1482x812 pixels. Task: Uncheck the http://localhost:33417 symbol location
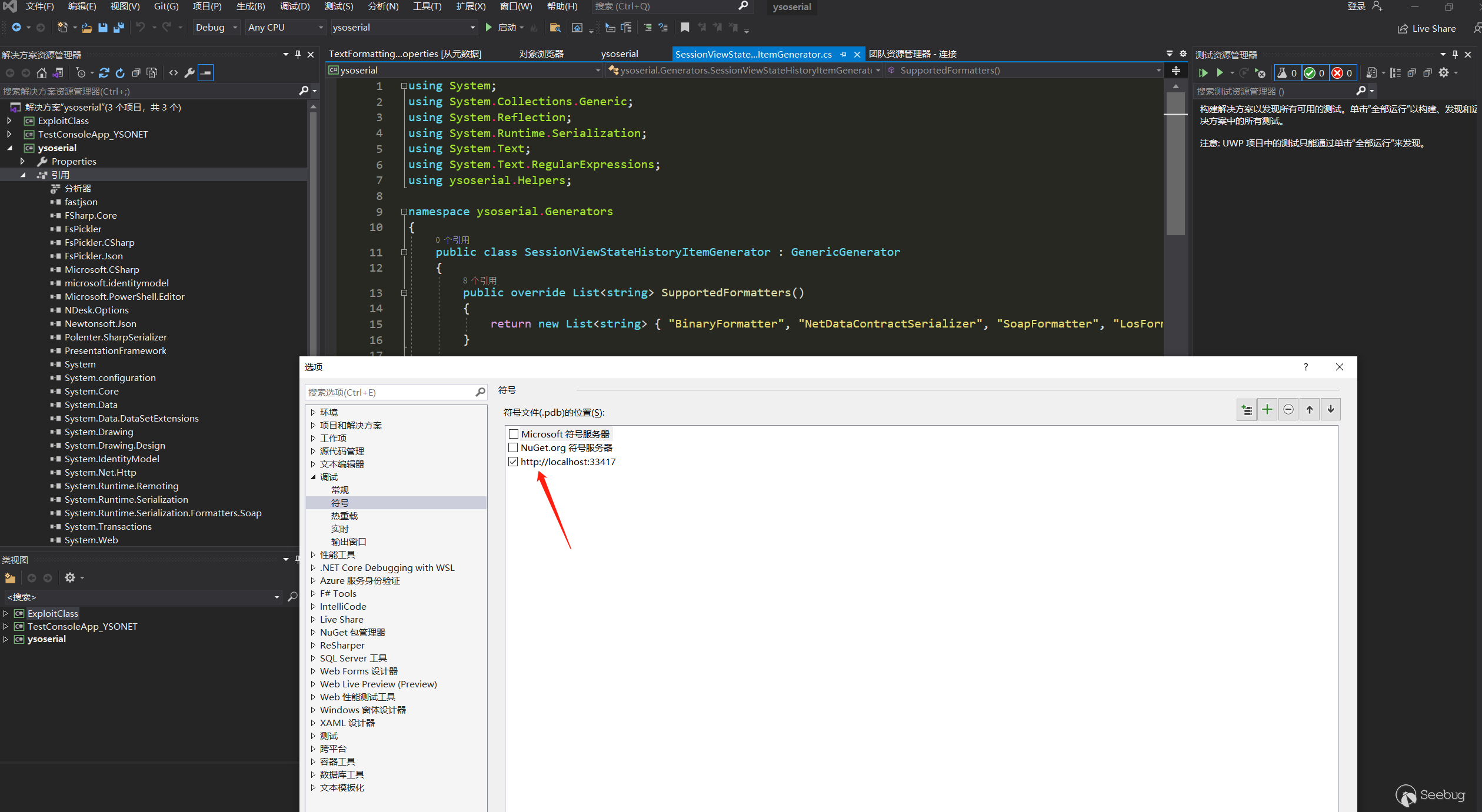pos(514,462)
